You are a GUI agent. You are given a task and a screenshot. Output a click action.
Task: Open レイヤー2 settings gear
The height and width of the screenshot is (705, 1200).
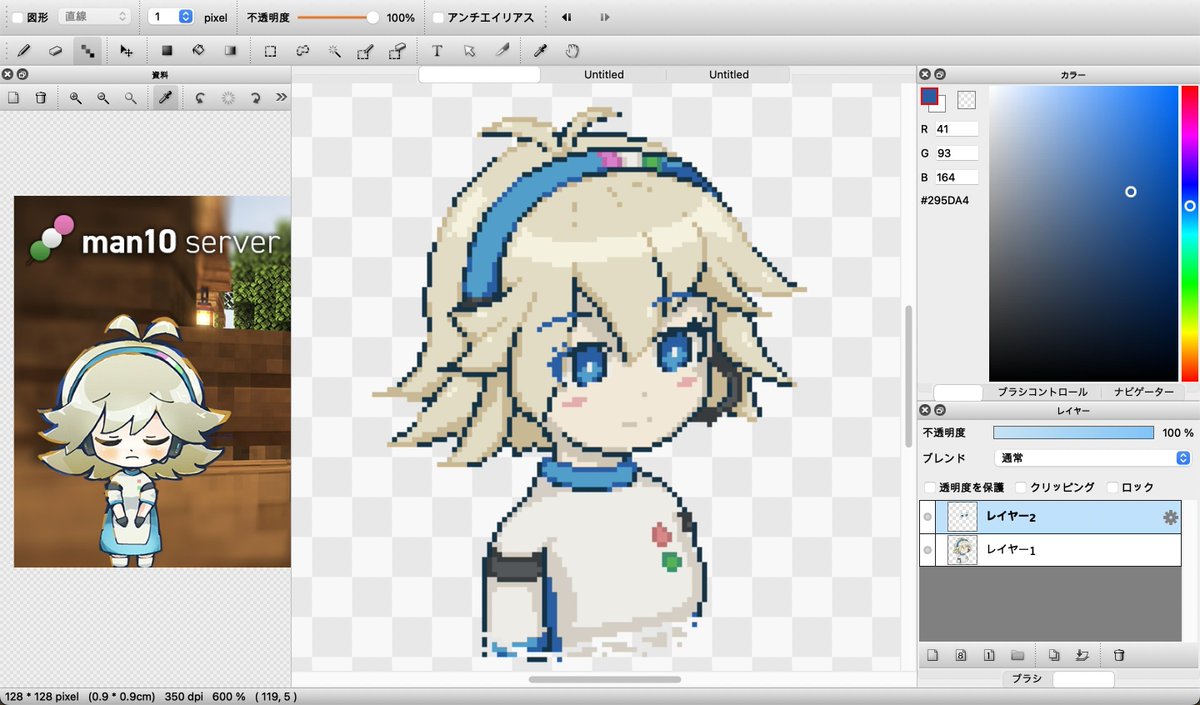[1170, 517]
